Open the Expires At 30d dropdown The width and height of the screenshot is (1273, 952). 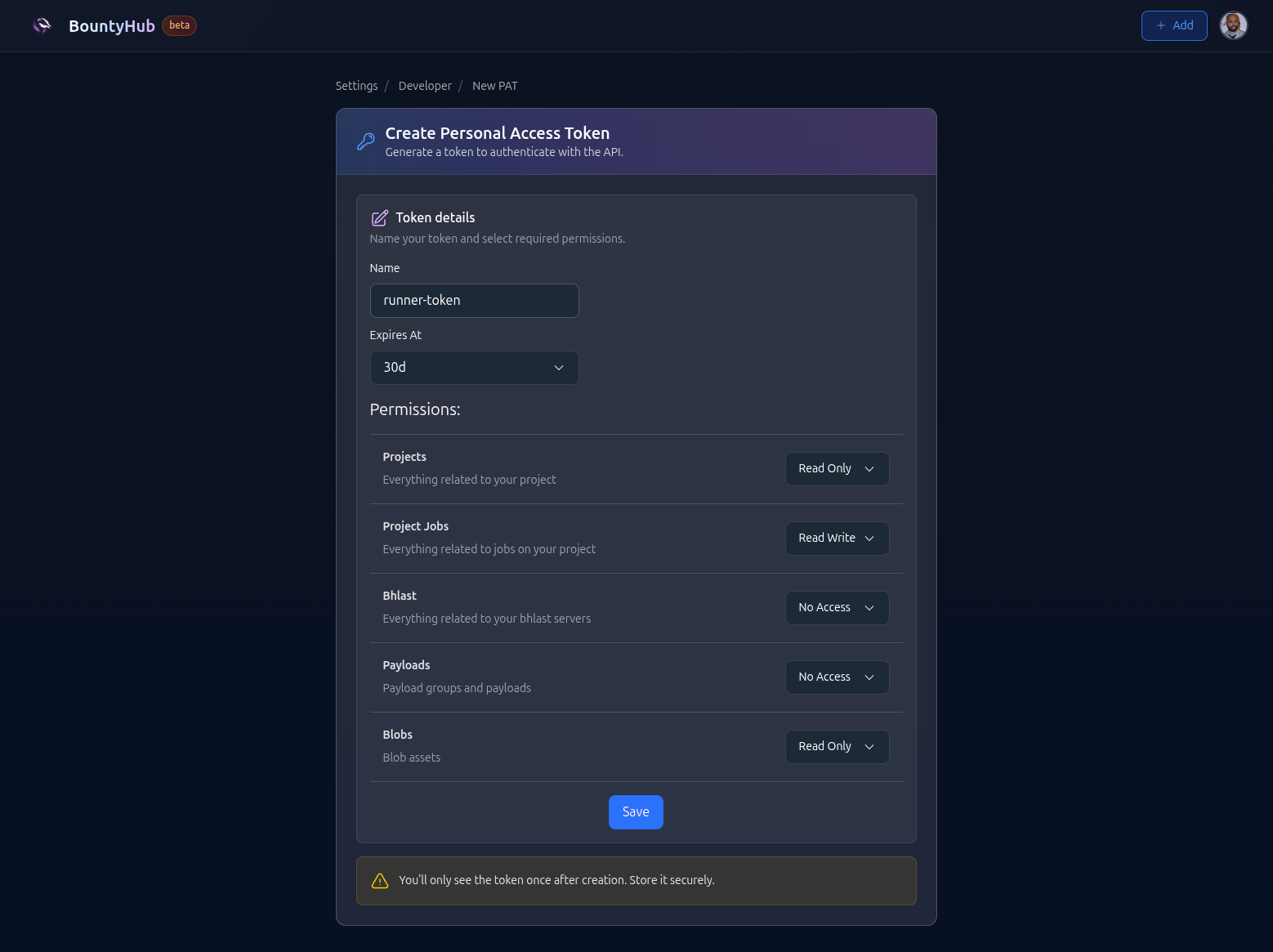pos(474,368)
